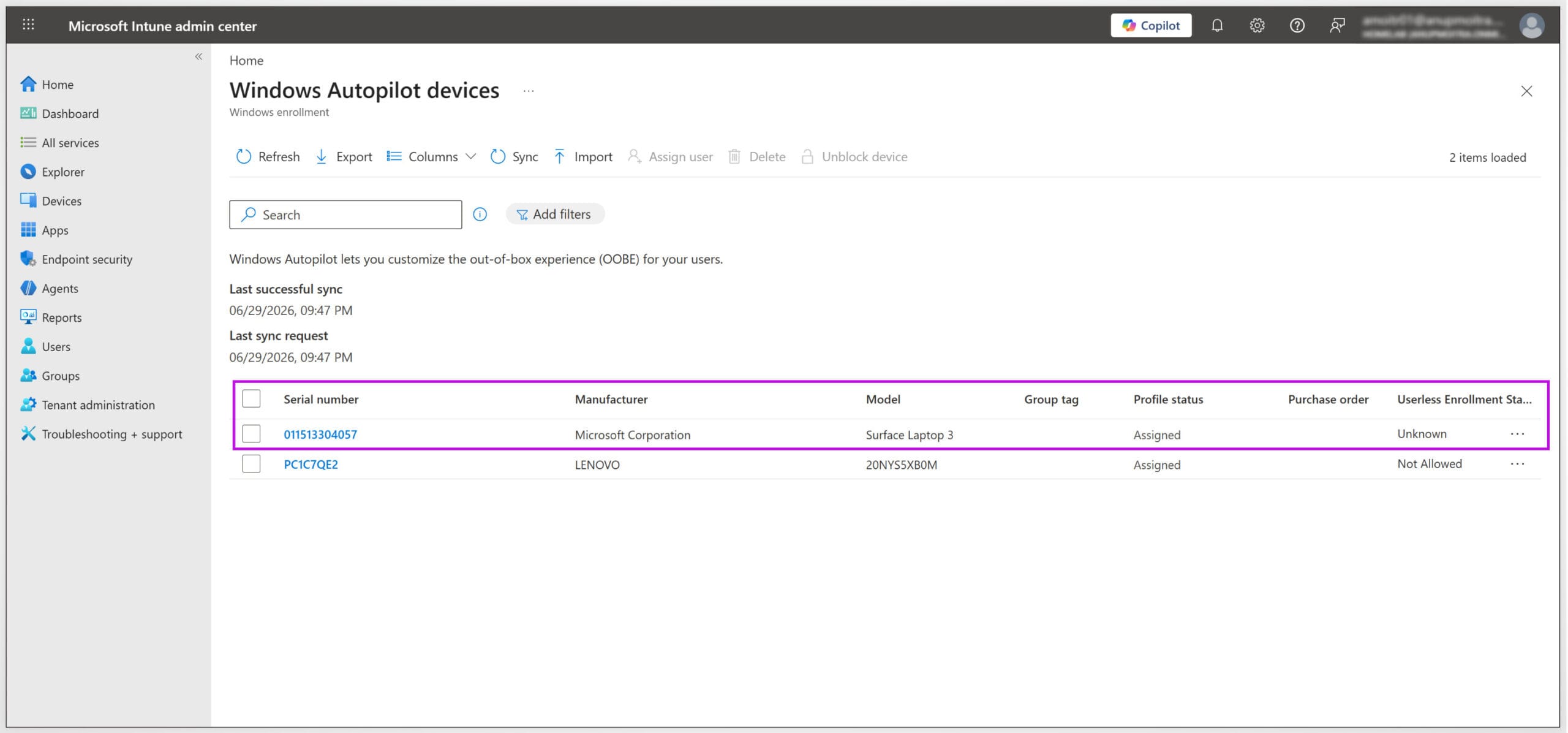This screenshot has width=1568, height=733.
Task: Open Devices in the sidebar
Action: tap(61, 201)
